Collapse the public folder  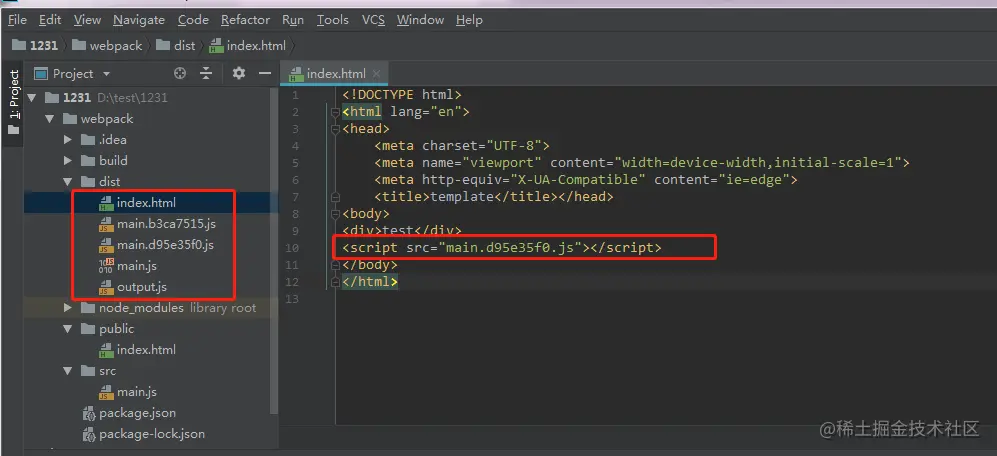68,329
